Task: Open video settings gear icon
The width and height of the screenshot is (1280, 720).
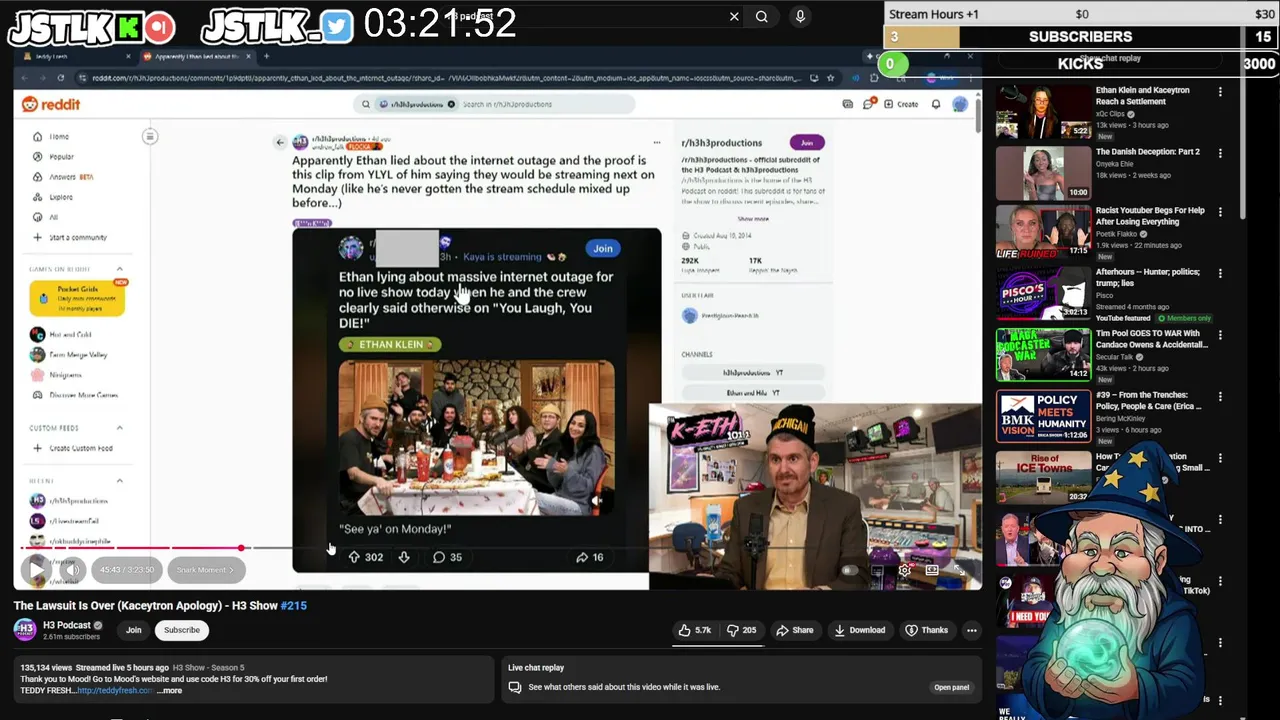Action: click(x=905, y=570)
